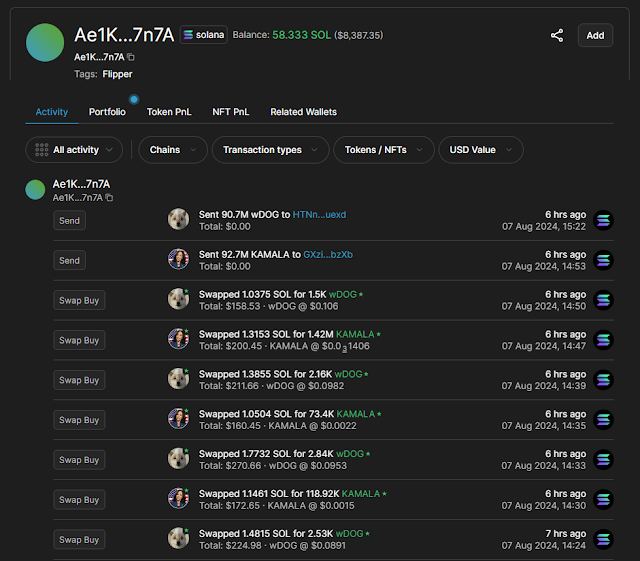Click KAMALA token icon in 14:53 send row

tap(178, 259)
